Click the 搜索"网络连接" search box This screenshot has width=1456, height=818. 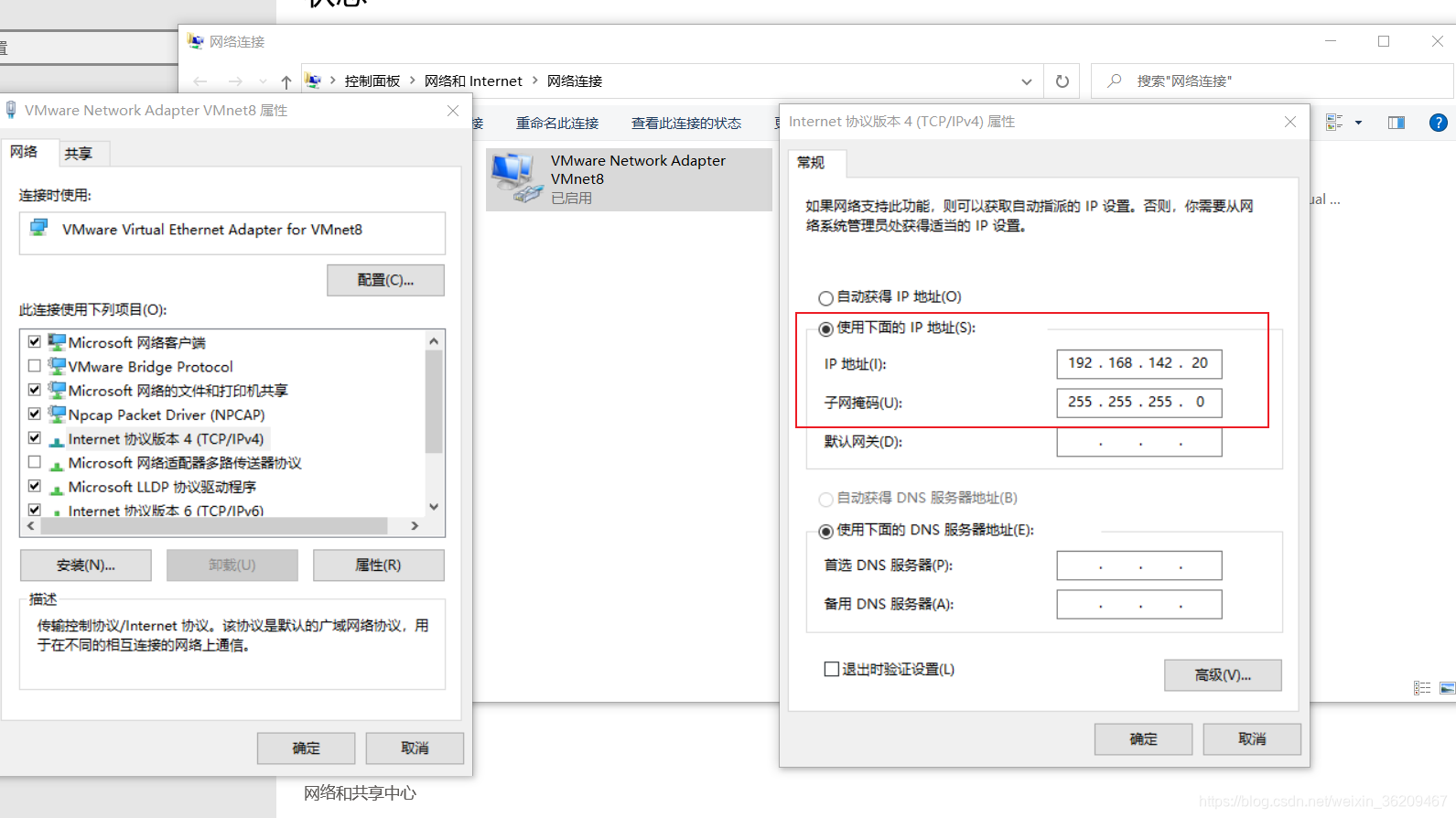tap(1273, 81)
